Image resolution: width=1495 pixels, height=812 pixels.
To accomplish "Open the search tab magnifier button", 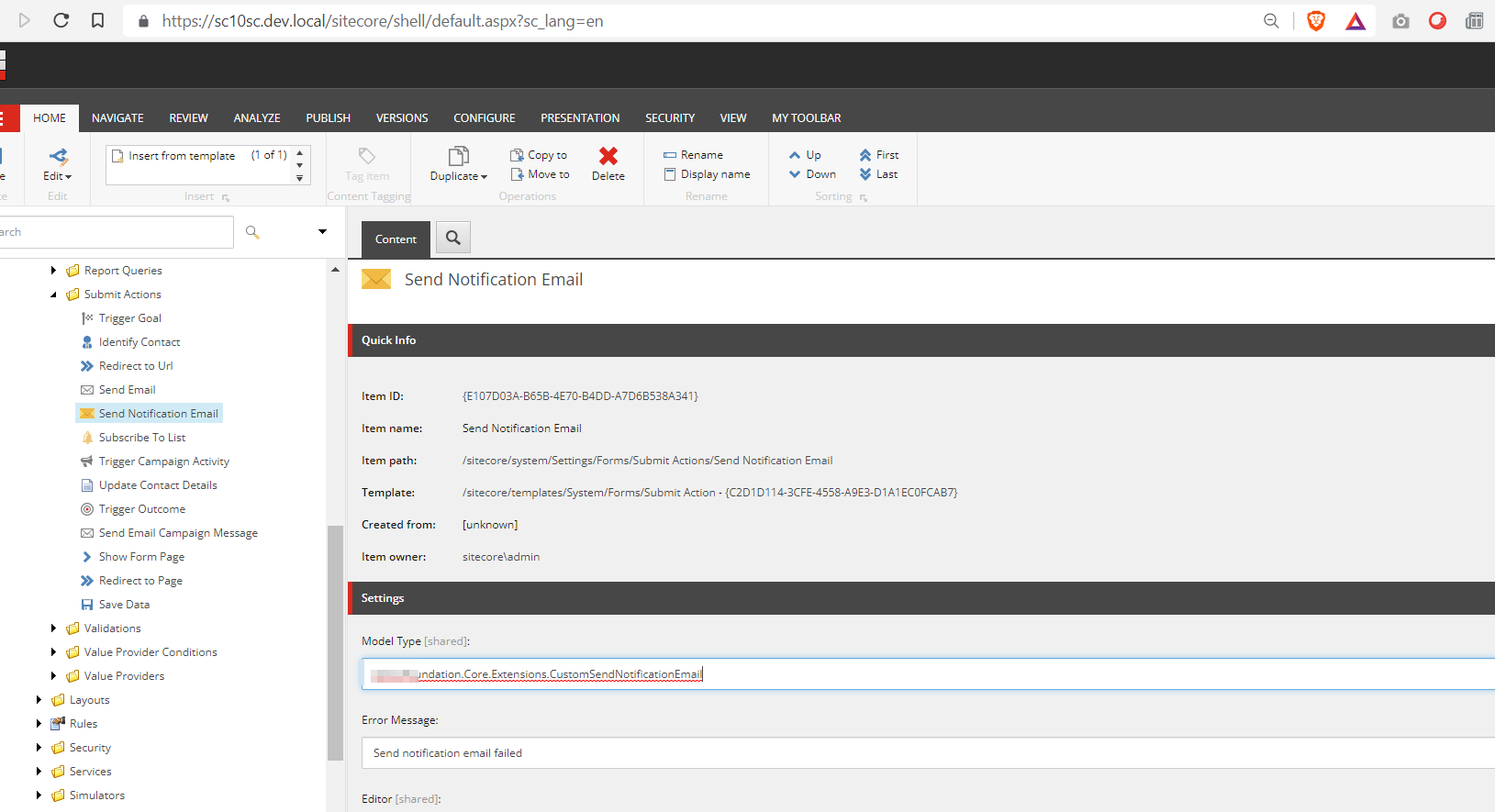I will pos(453,238).
